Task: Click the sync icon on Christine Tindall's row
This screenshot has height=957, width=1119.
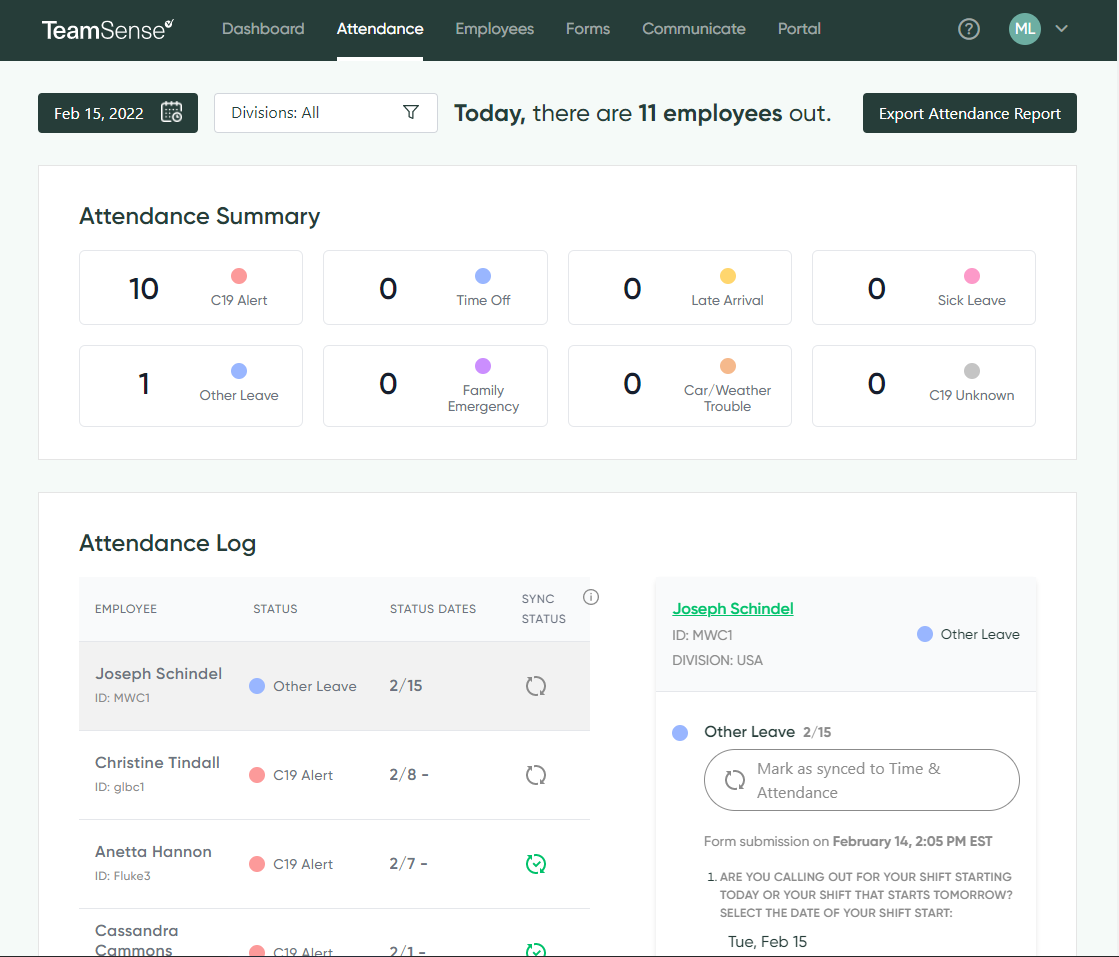Action: point(536,775)
